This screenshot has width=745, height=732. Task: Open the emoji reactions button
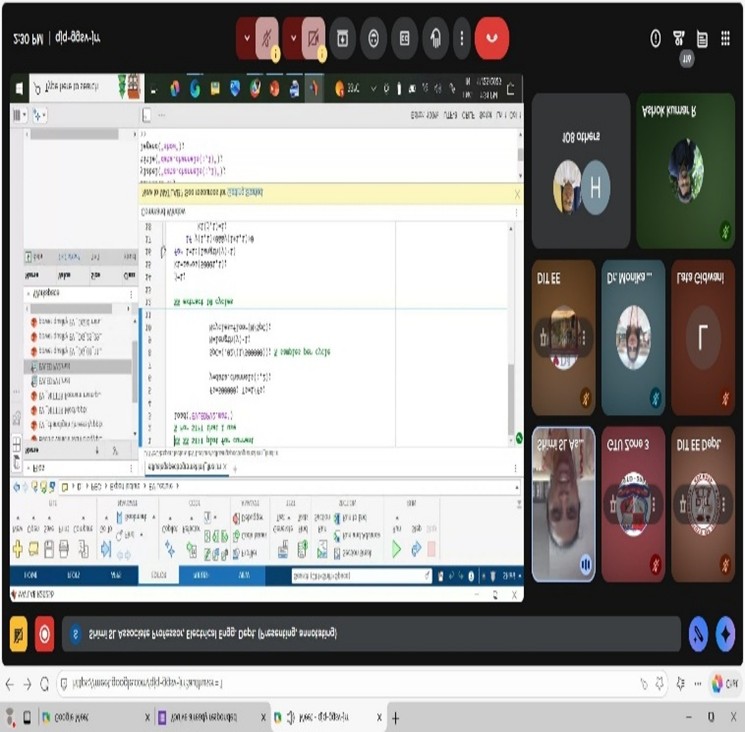(373, 38)
